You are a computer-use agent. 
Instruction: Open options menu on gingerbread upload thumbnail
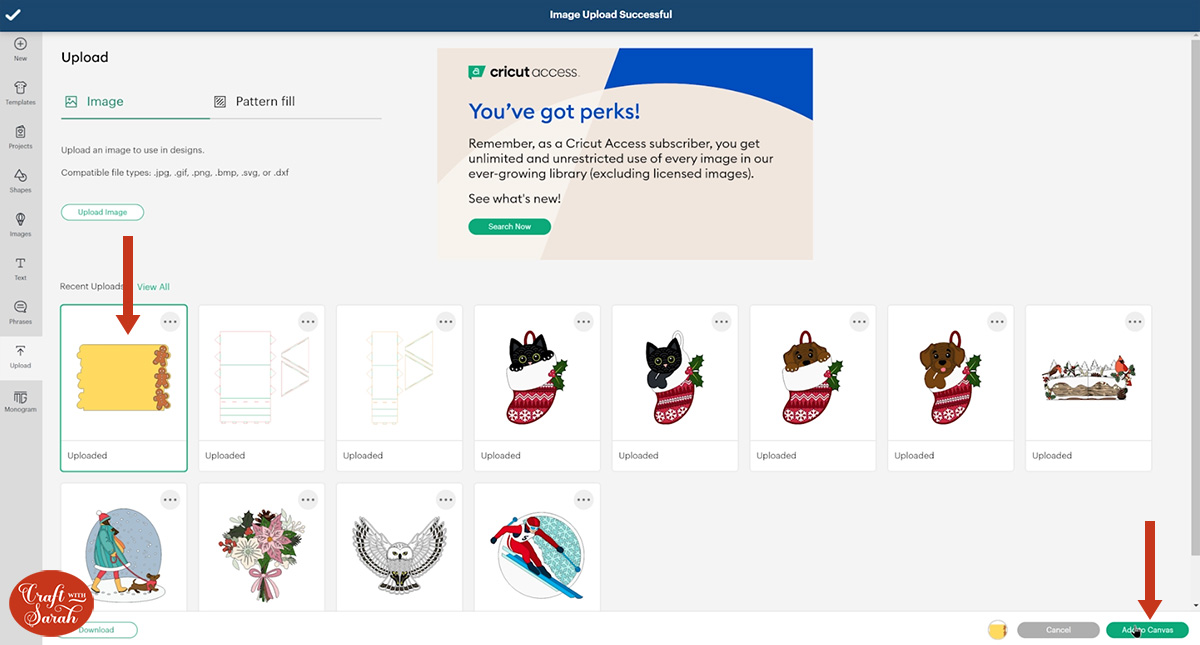click(x=170, y=322)
